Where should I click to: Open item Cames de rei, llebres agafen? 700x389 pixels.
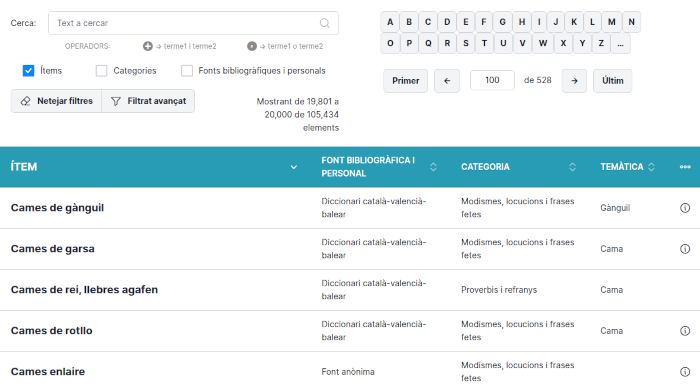click(84, 290)
